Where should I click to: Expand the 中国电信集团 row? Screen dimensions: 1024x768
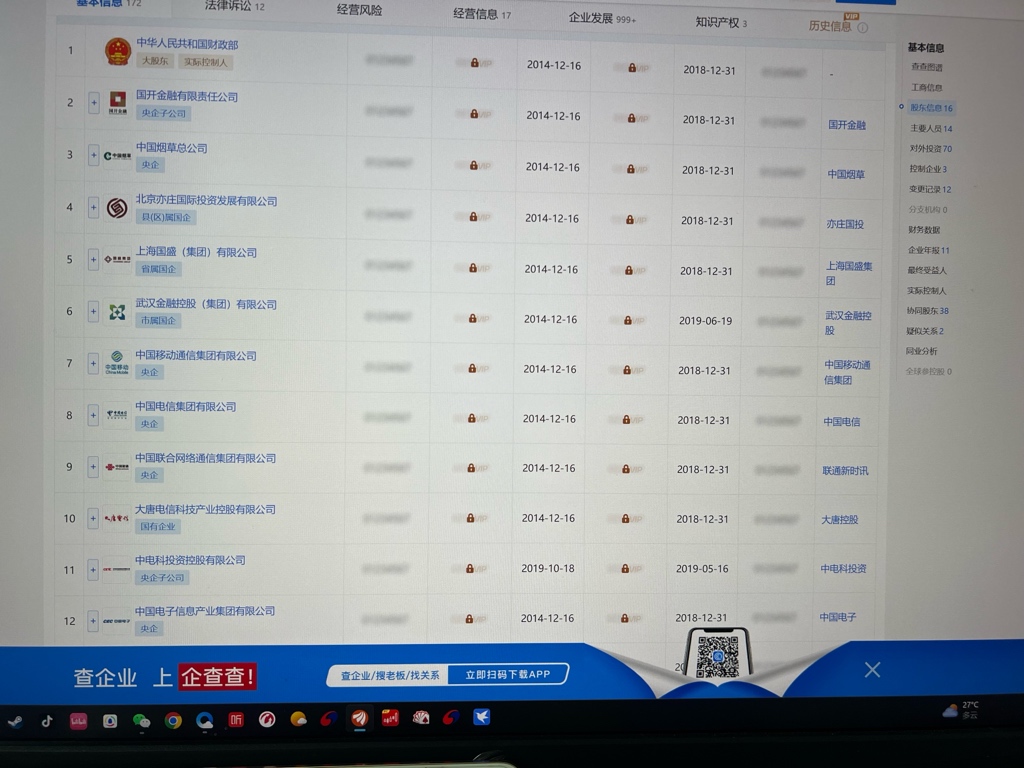tap(93, 415)
